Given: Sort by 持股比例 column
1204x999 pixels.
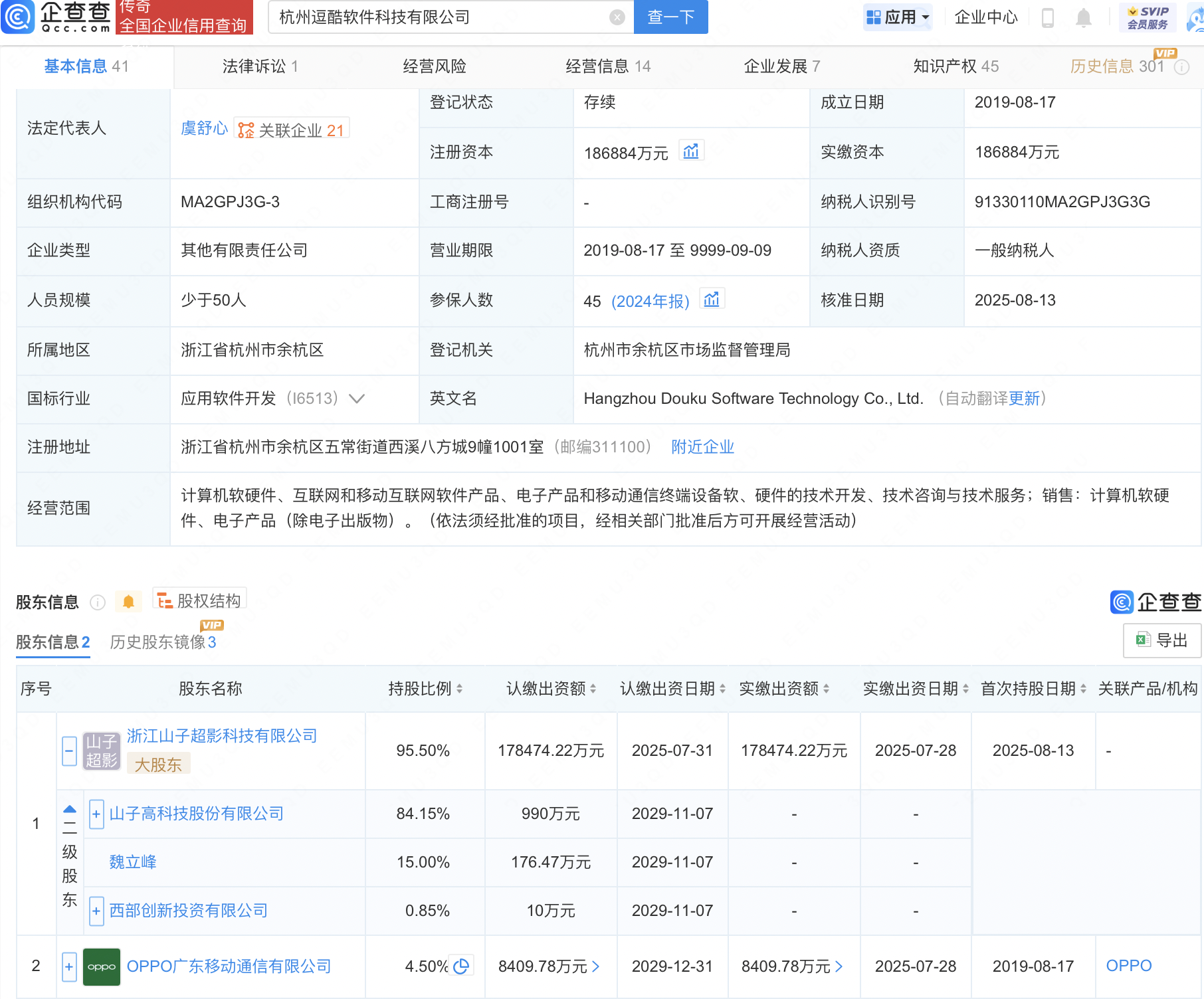Looking at the screenshot, I should tap(426, 689).
